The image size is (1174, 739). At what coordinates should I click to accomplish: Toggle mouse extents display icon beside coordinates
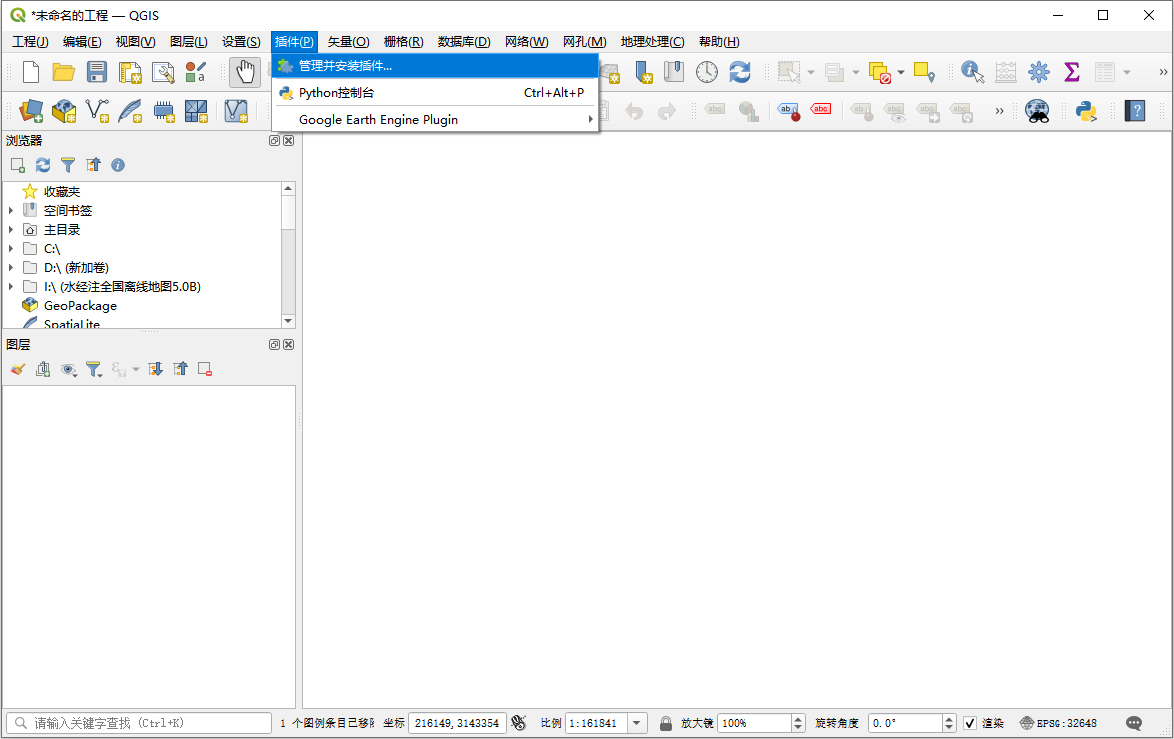point(518,723)
